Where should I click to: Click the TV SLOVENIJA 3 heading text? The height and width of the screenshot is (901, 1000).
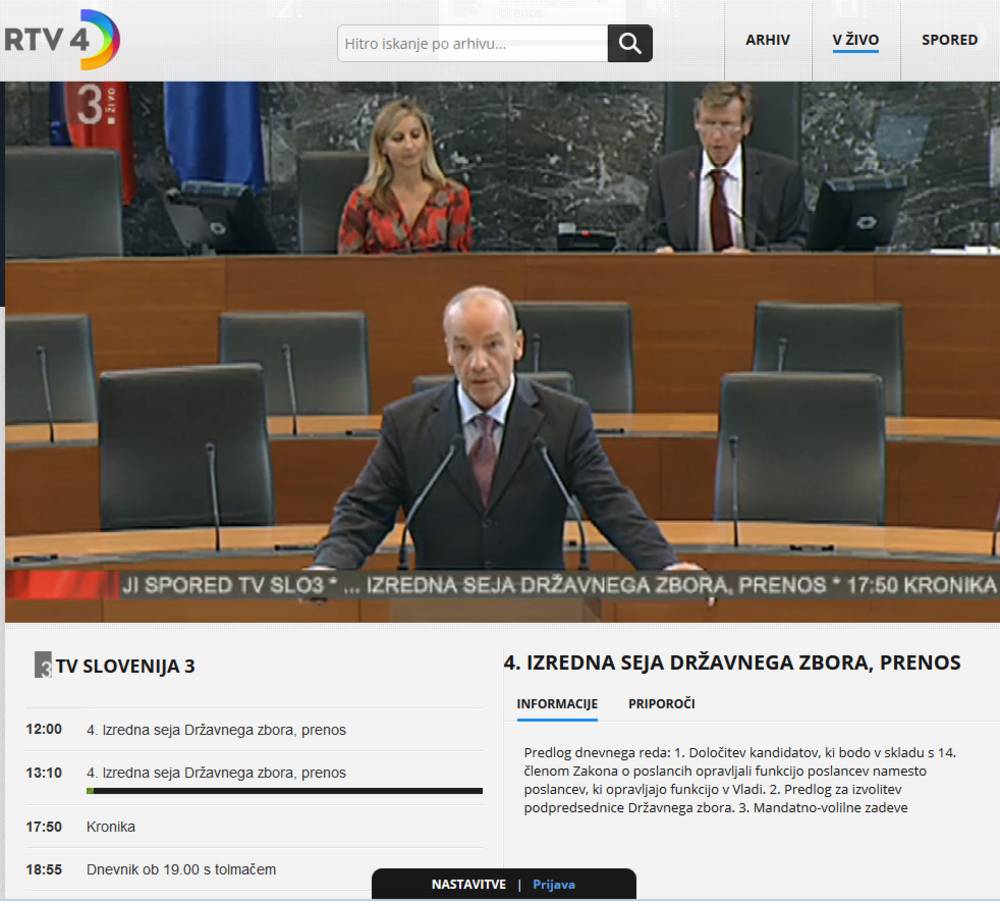coord(125,667)
